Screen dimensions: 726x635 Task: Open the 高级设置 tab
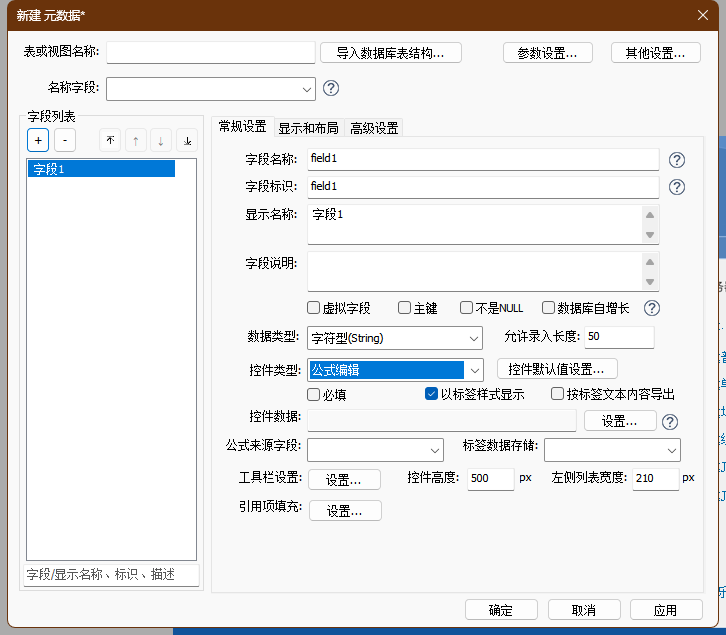tap(374, 128)
